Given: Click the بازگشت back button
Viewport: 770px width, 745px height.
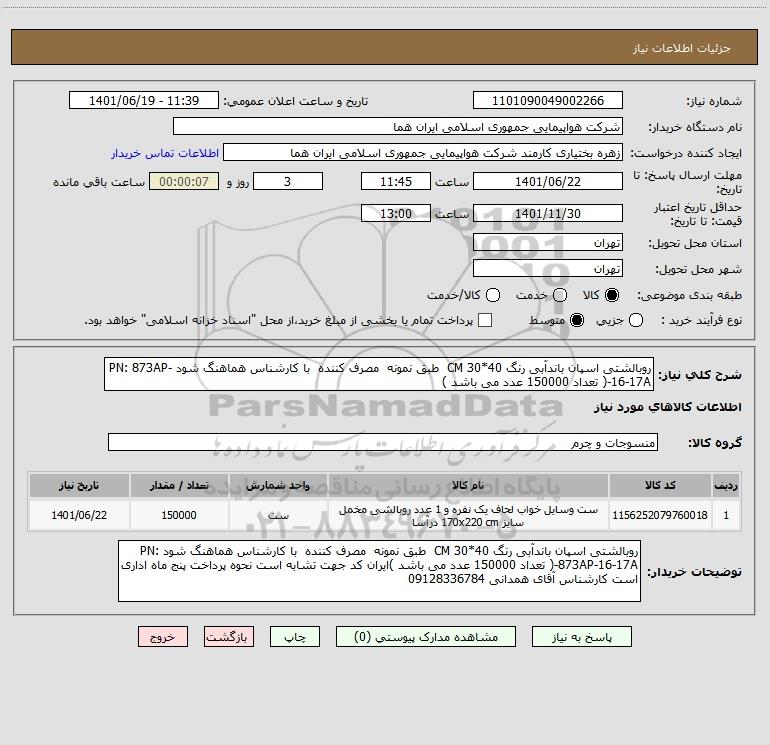Looking at the screenshot, I should coord(229,637).
